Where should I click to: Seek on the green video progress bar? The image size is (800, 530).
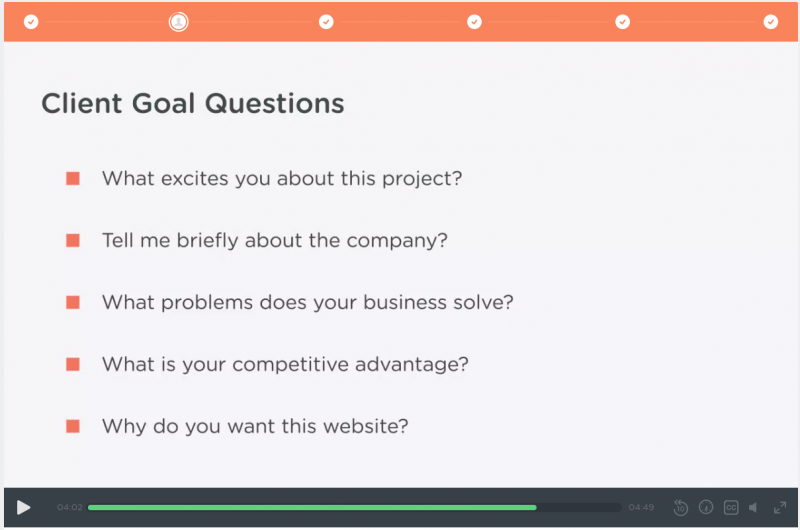click(x=312, y=508)
